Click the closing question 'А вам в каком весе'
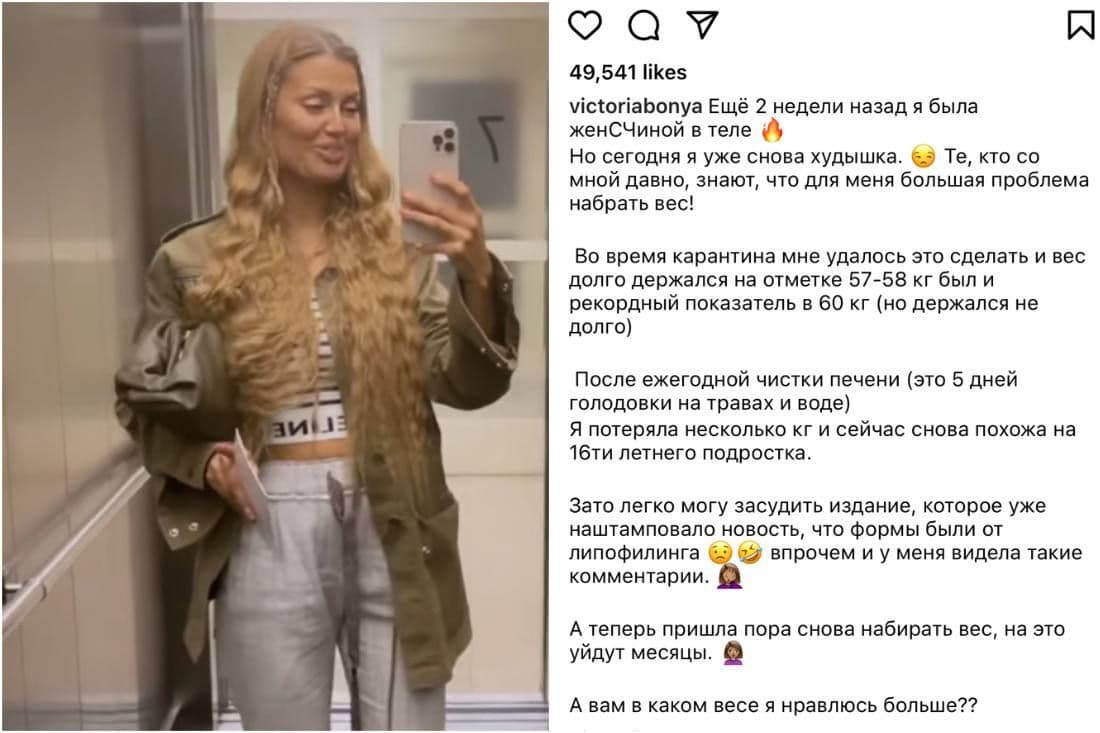This screenshot has width=1100, height=733. (773, 706)
